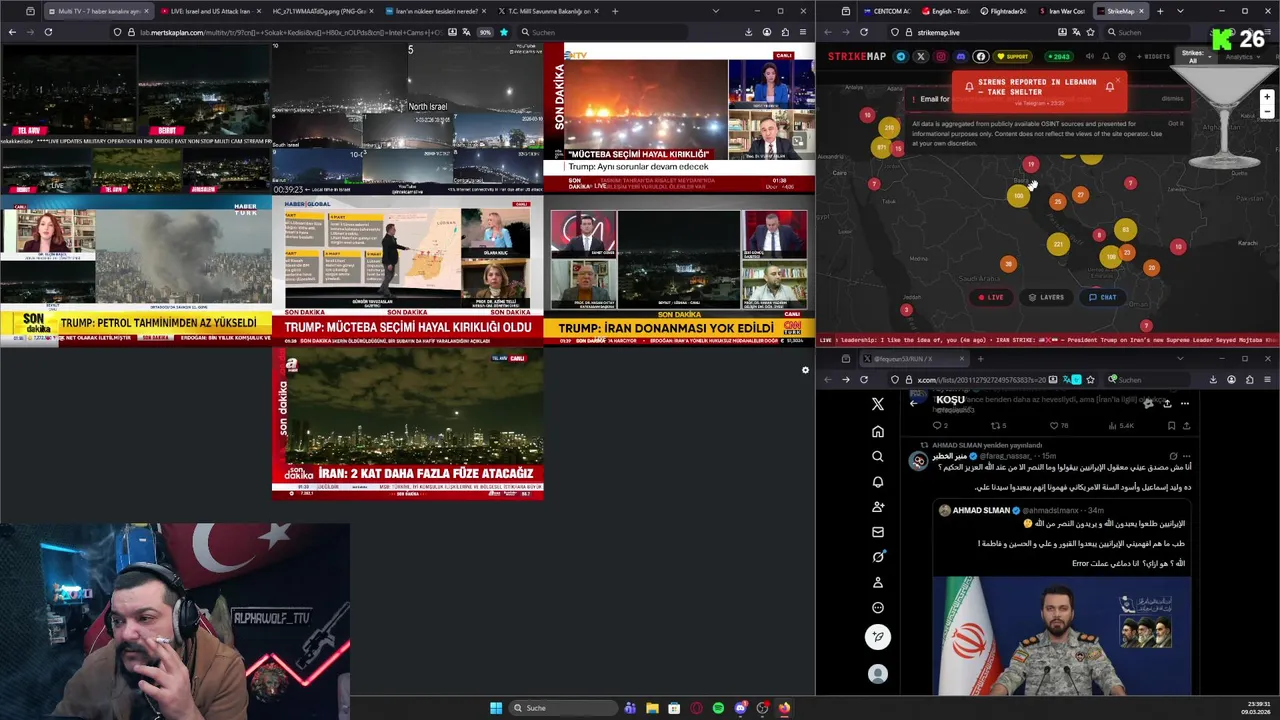The height and width of the screenshot is (720, 1280).
Task: Reload the X list page
Action: point(864,379)
